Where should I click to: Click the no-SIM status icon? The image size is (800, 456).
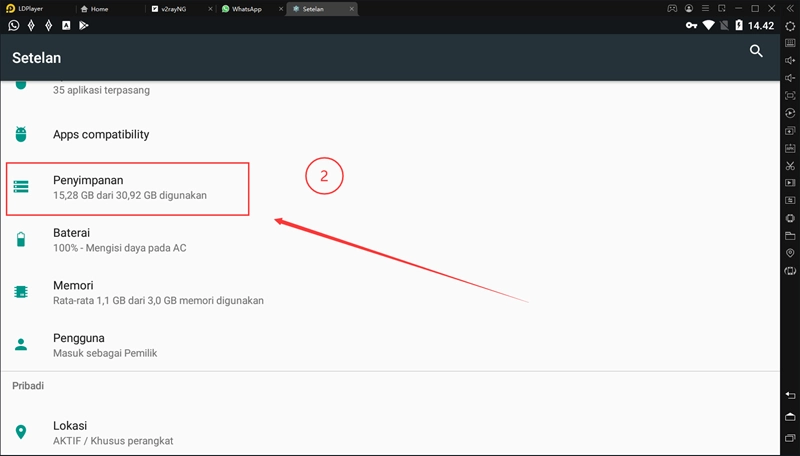[724, 26]
